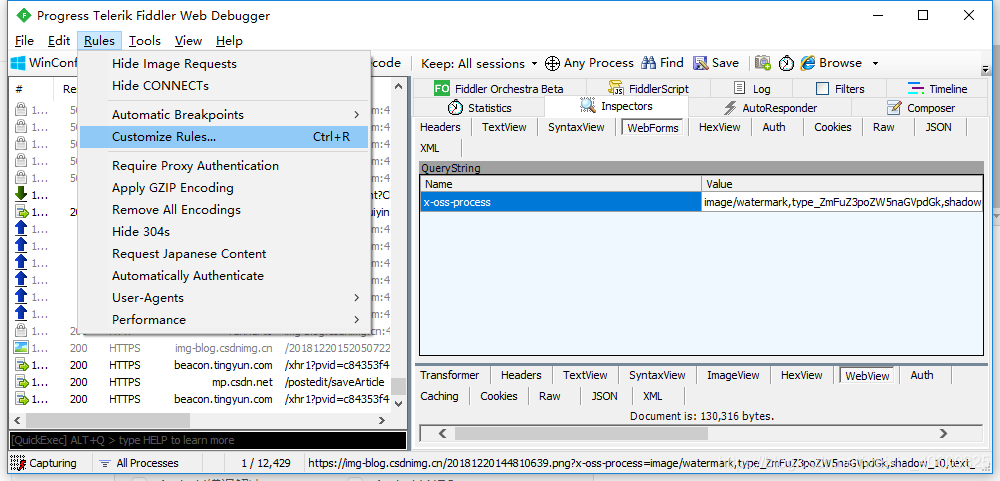Open the AutoResponder tab
The width and height of the screenshot is (1000, 481).
pyautogui.click(x=770, y=108)
